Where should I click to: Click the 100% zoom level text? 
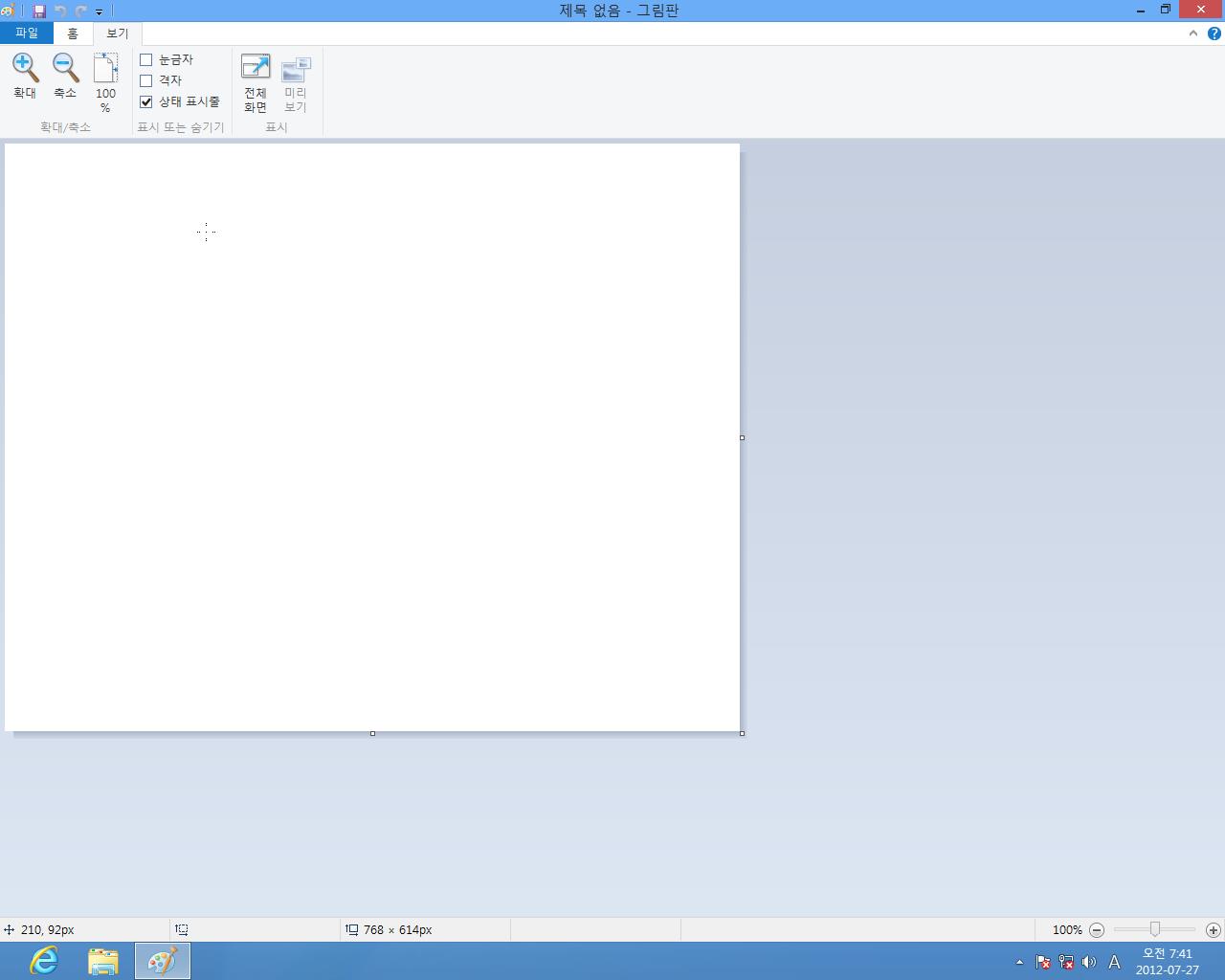click(x=1067, y=930)
